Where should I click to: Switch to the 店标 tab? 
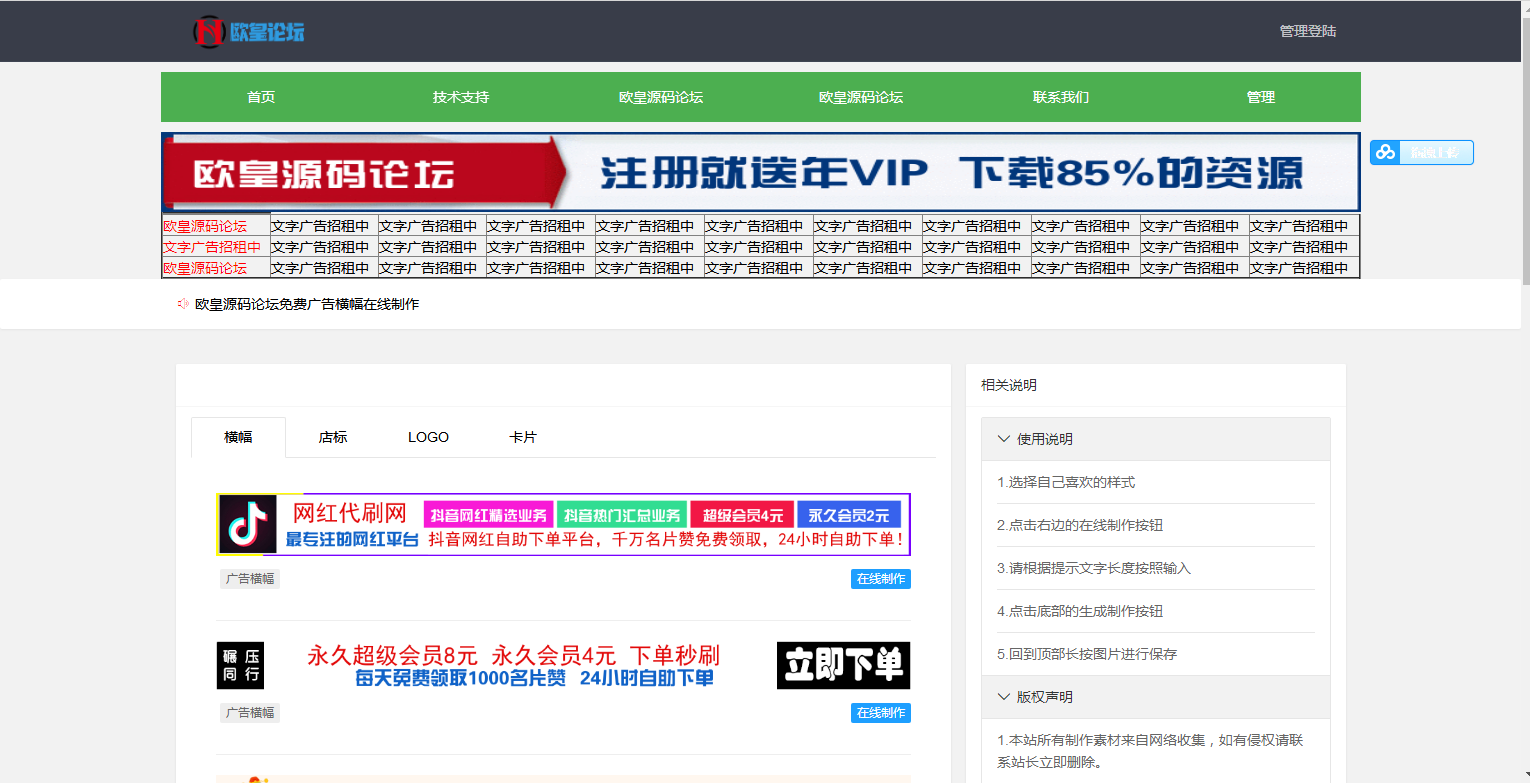point(331,437)
